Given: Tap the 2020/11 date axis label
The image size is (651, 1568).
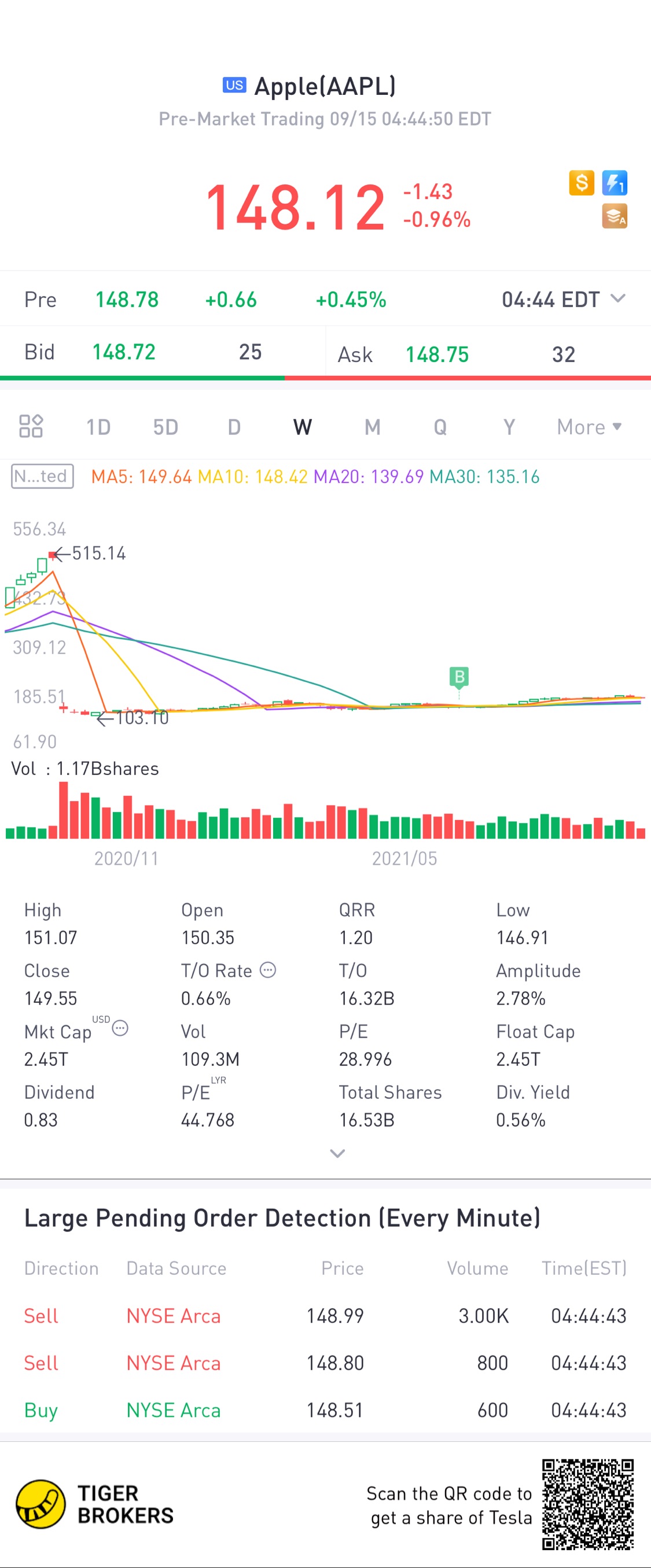Looking at the screenshot, I should click(x=126, y=858).
